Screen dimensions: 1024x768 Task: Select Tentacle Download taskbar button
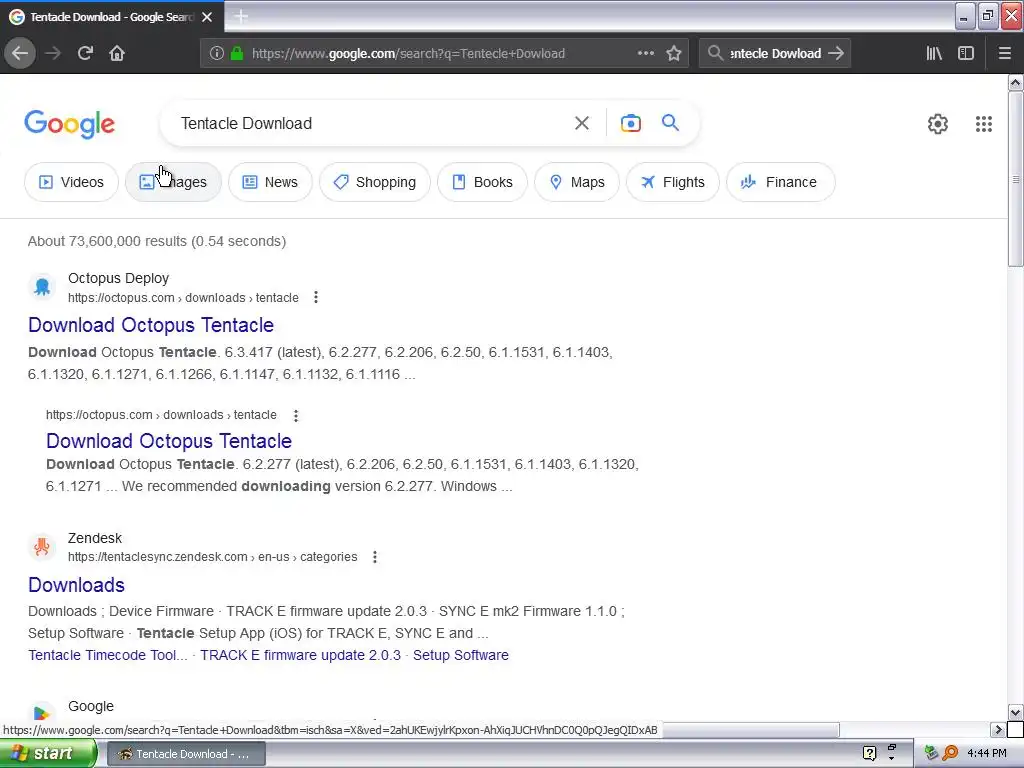pos(185,754)
